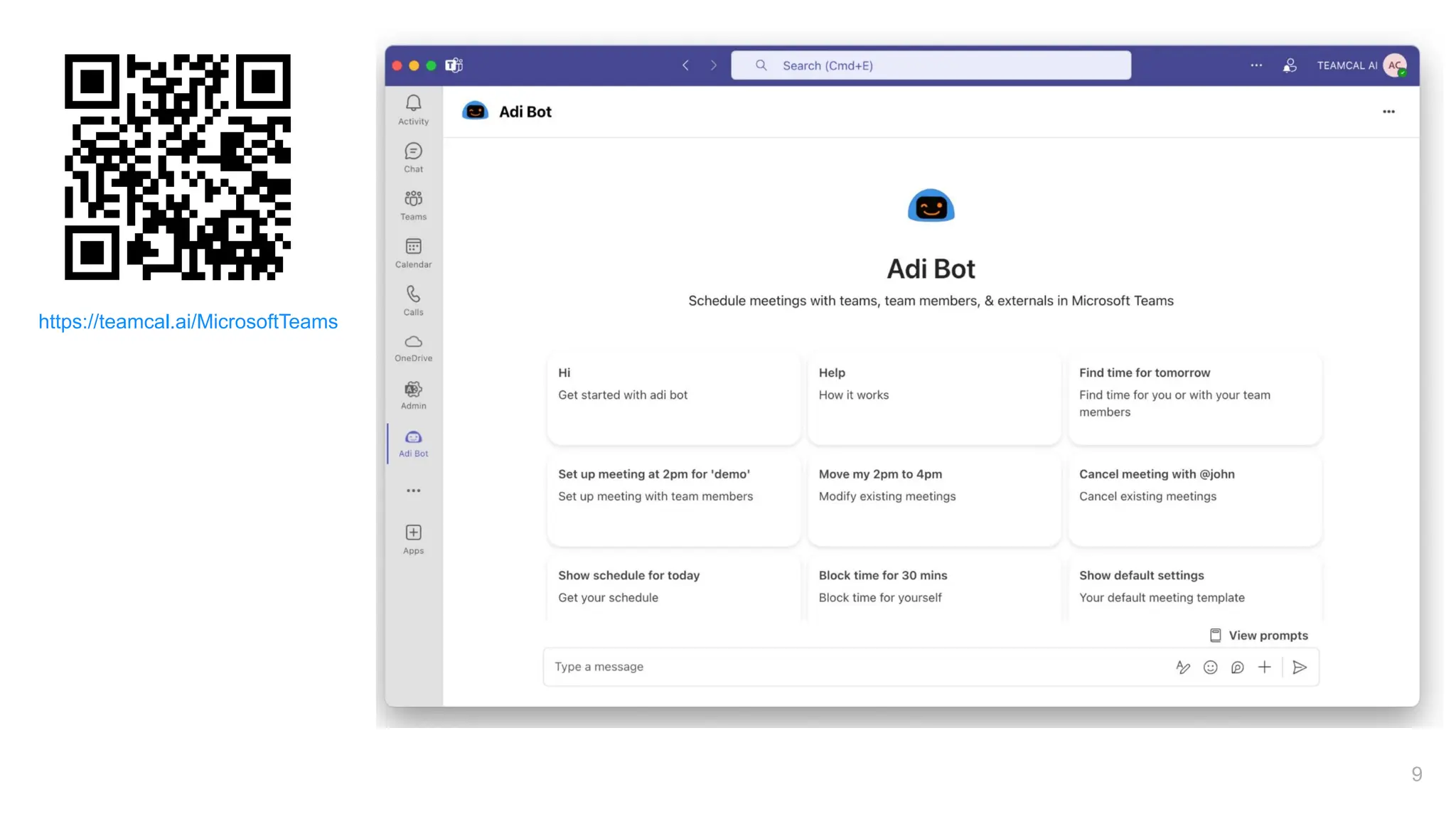Open the message format options icon
The height and width of the screenshot is (819, 1456).
pyautogui.click(x=1183, y=667)
